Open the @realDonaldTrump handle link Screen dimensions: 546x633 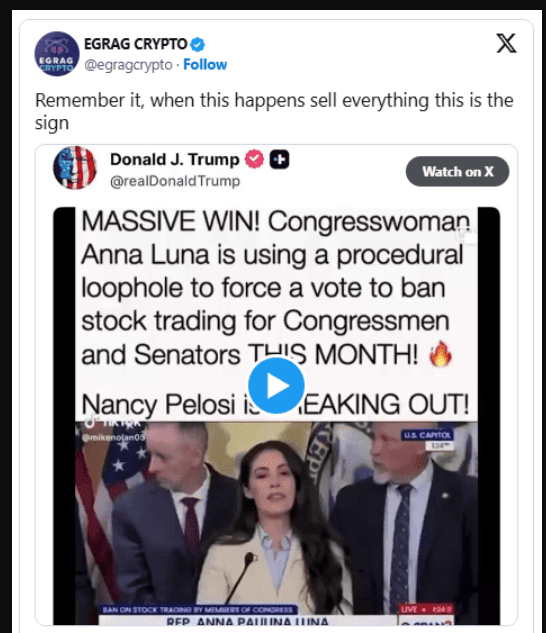tap(175, 181)
